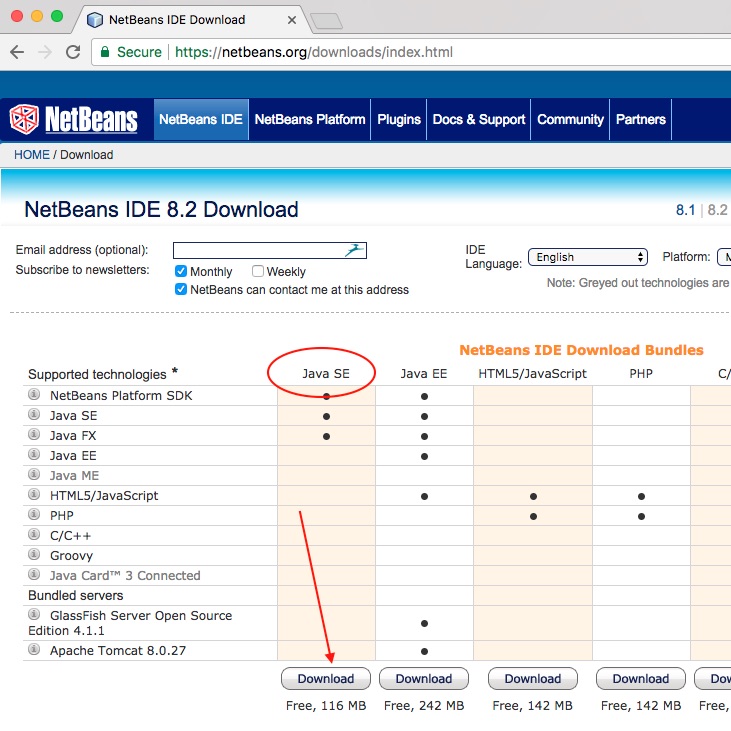The height and width of the screenshot is (731, 731).
Task: Uncheck NetBeans can contact me checkbox
Action: point(181,290)
